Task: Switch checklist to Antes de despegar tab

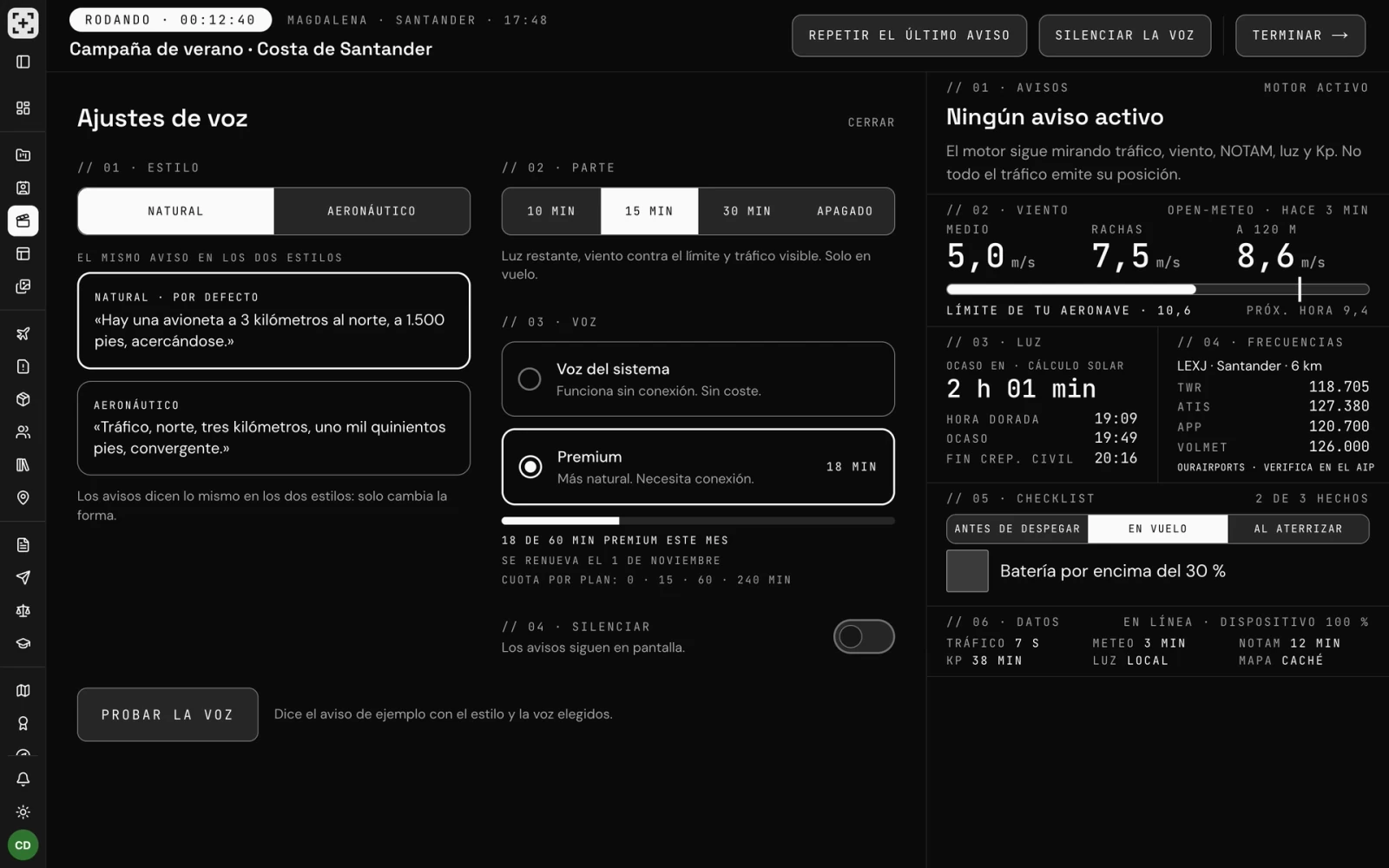Action: [1017, 529]
